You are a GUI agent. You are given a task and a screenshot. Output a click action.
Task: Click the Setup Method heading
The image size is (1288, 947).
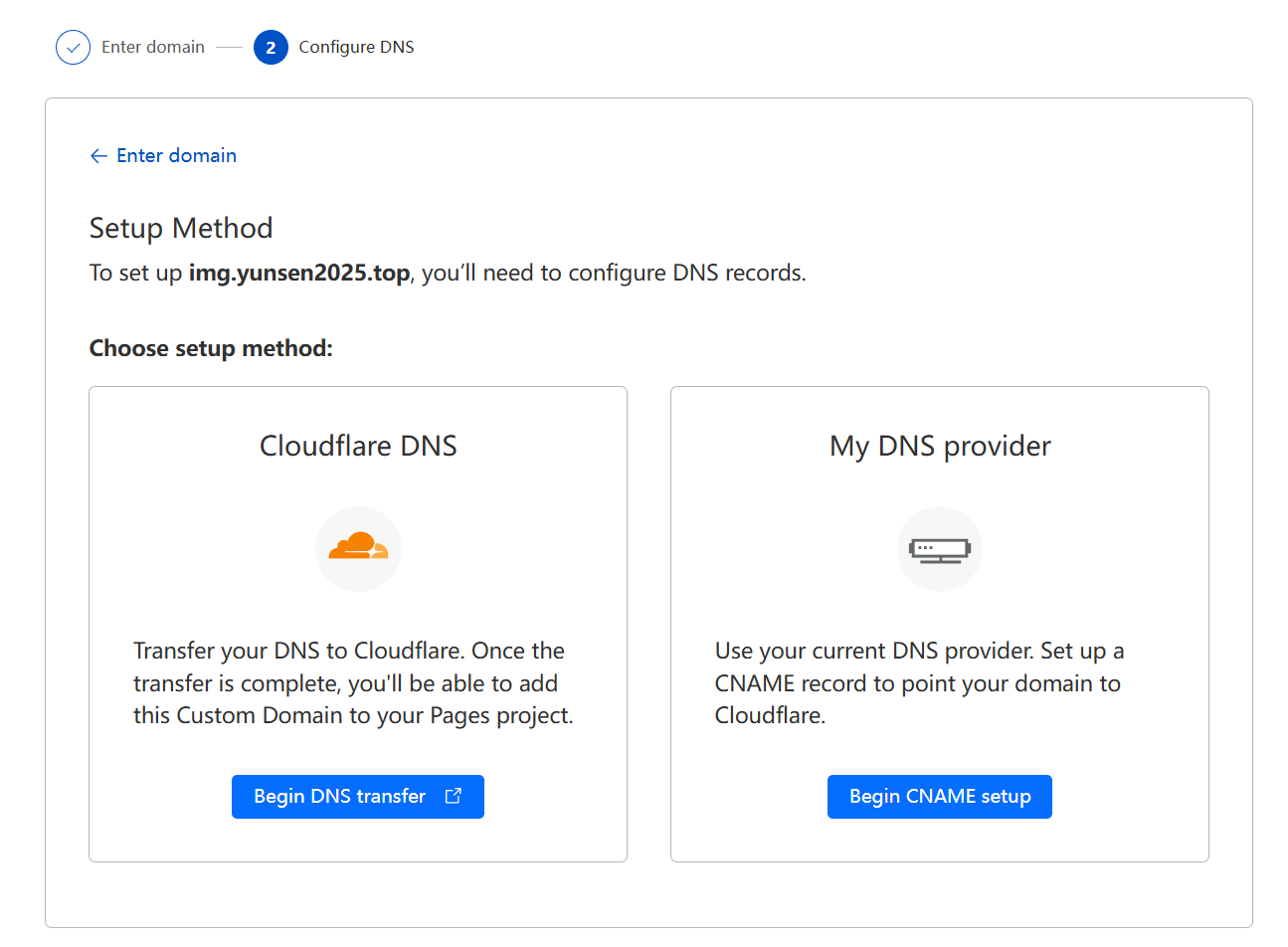click(181, 228)
